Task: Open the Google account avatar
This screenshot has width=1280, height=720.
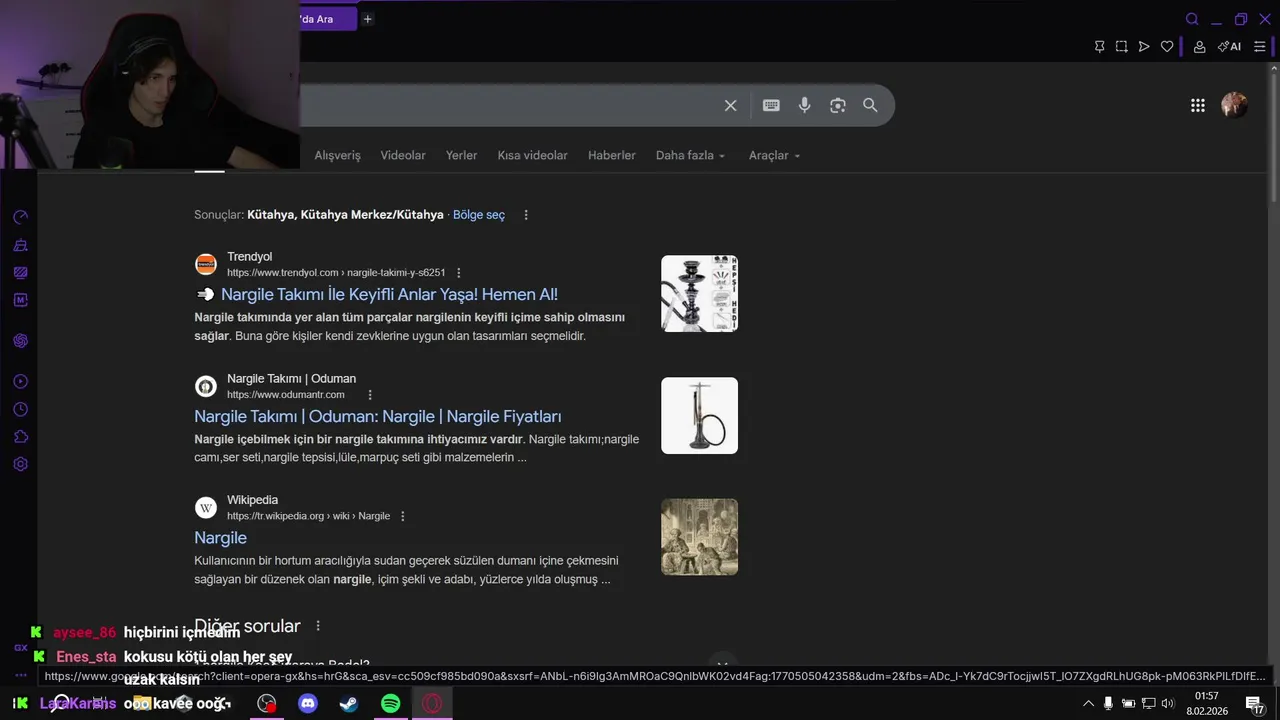Action: (1234, 105)
